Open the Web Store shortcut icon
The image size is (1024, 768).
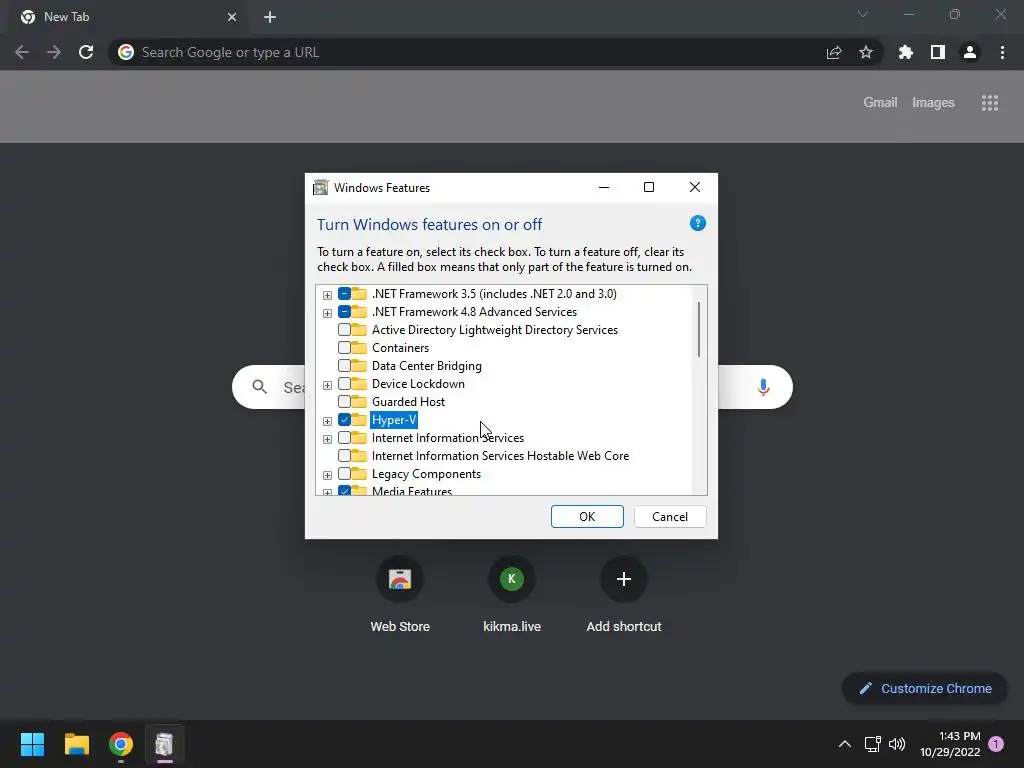coord(400,579)
